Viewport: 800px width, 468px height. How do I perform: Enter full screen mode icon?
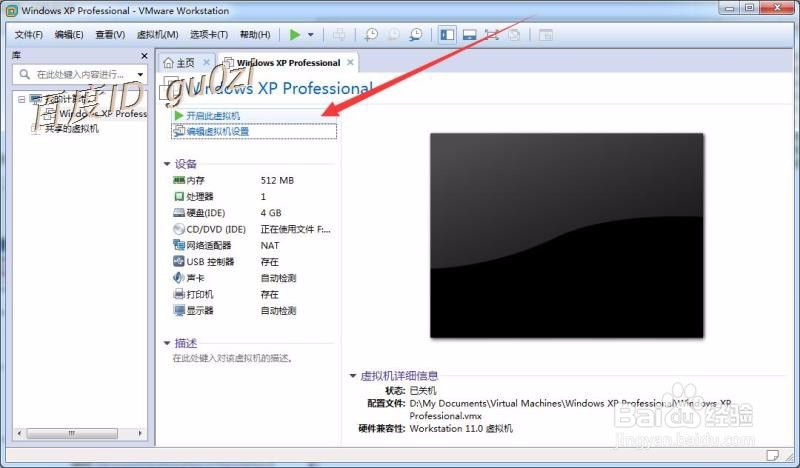(x=492, y=35)
